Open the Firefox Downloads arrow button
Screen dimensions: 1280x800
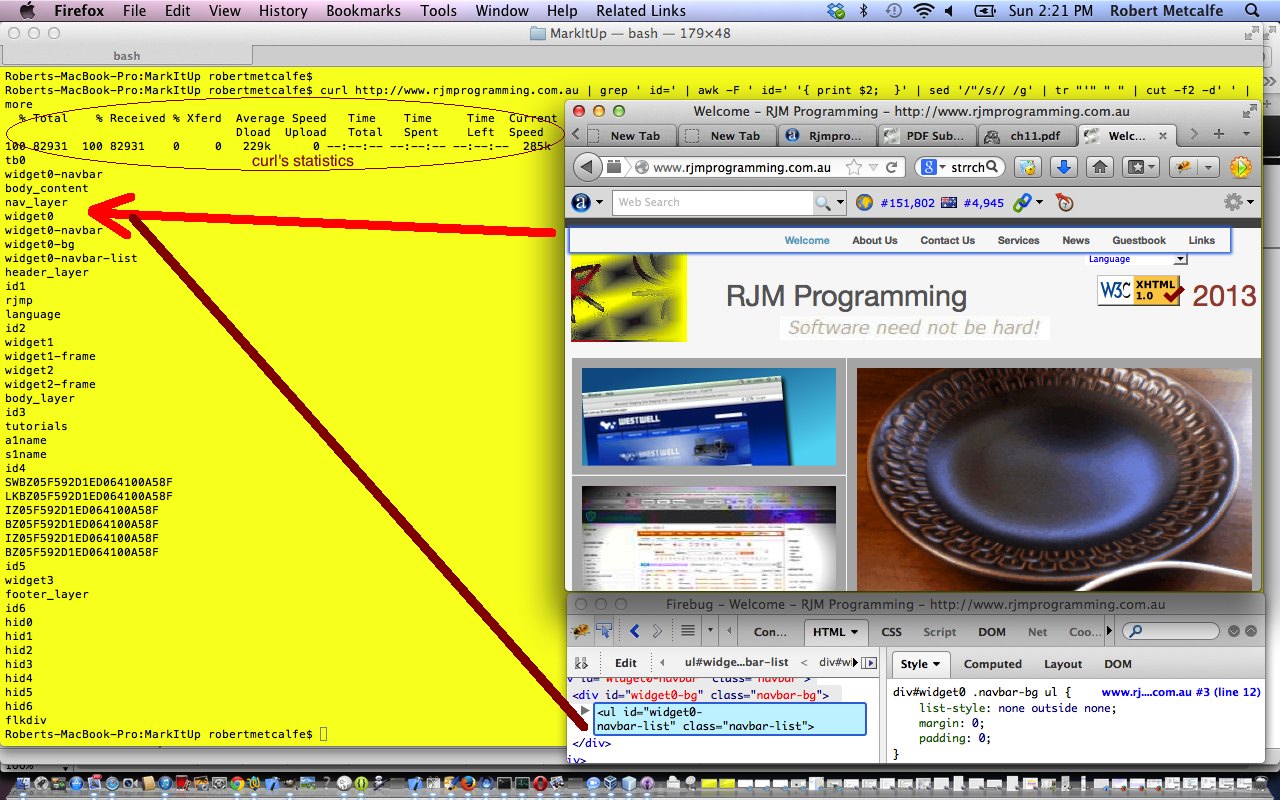tap(1065, 167)
